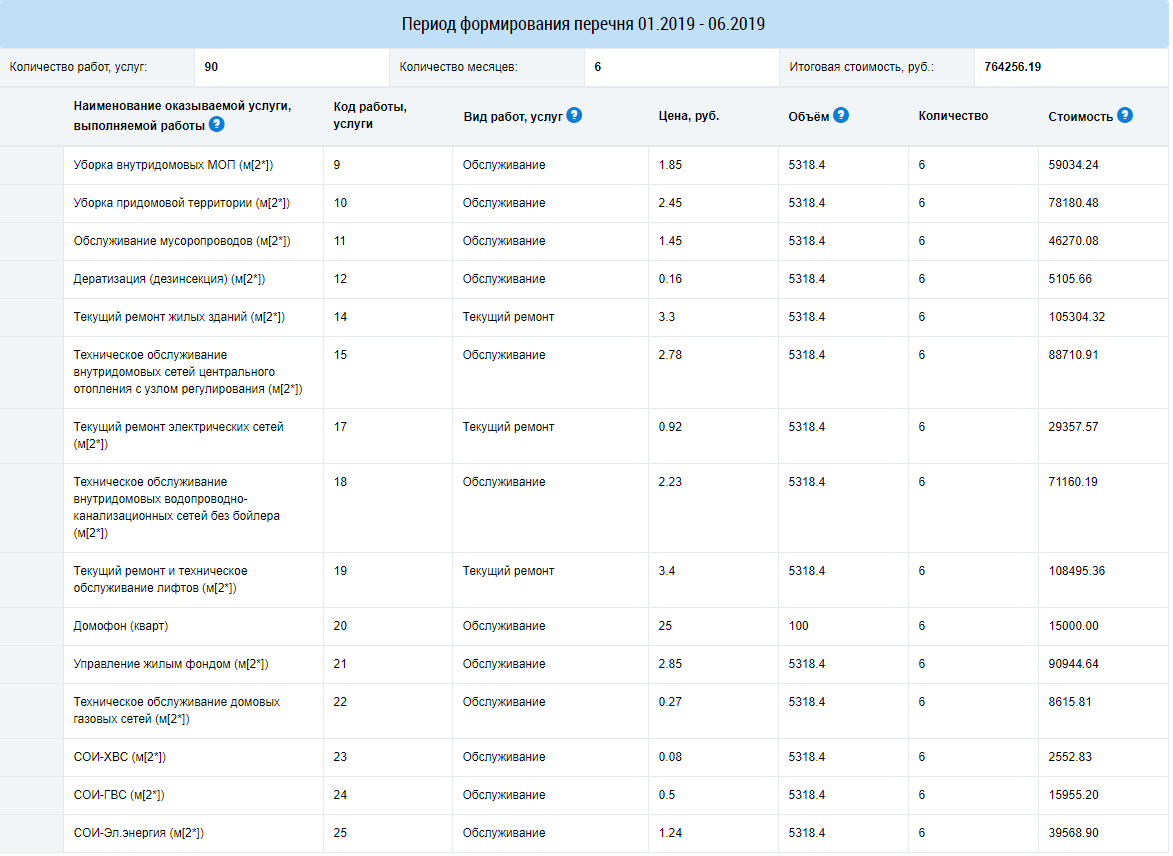Click work code 15
The height and width of the screenshot is (856, 1173).
pos(340,355)
